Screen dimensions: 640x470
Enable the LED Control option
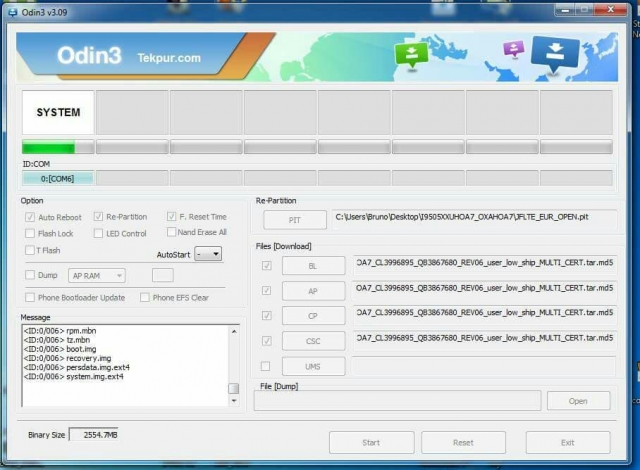[98, 233]
